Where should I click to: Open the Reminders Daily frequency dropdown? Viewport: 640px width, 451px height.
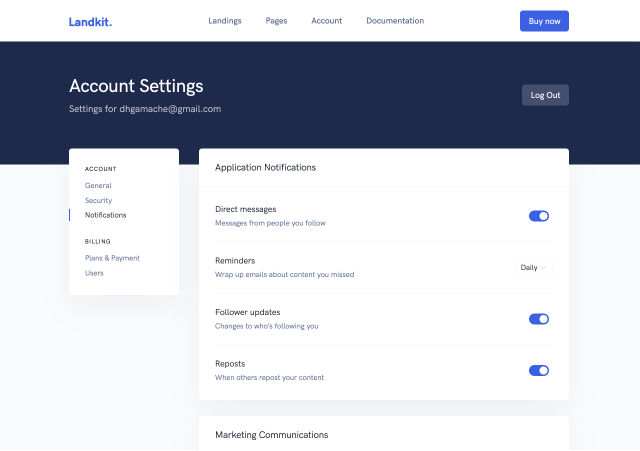coord(534,268)
